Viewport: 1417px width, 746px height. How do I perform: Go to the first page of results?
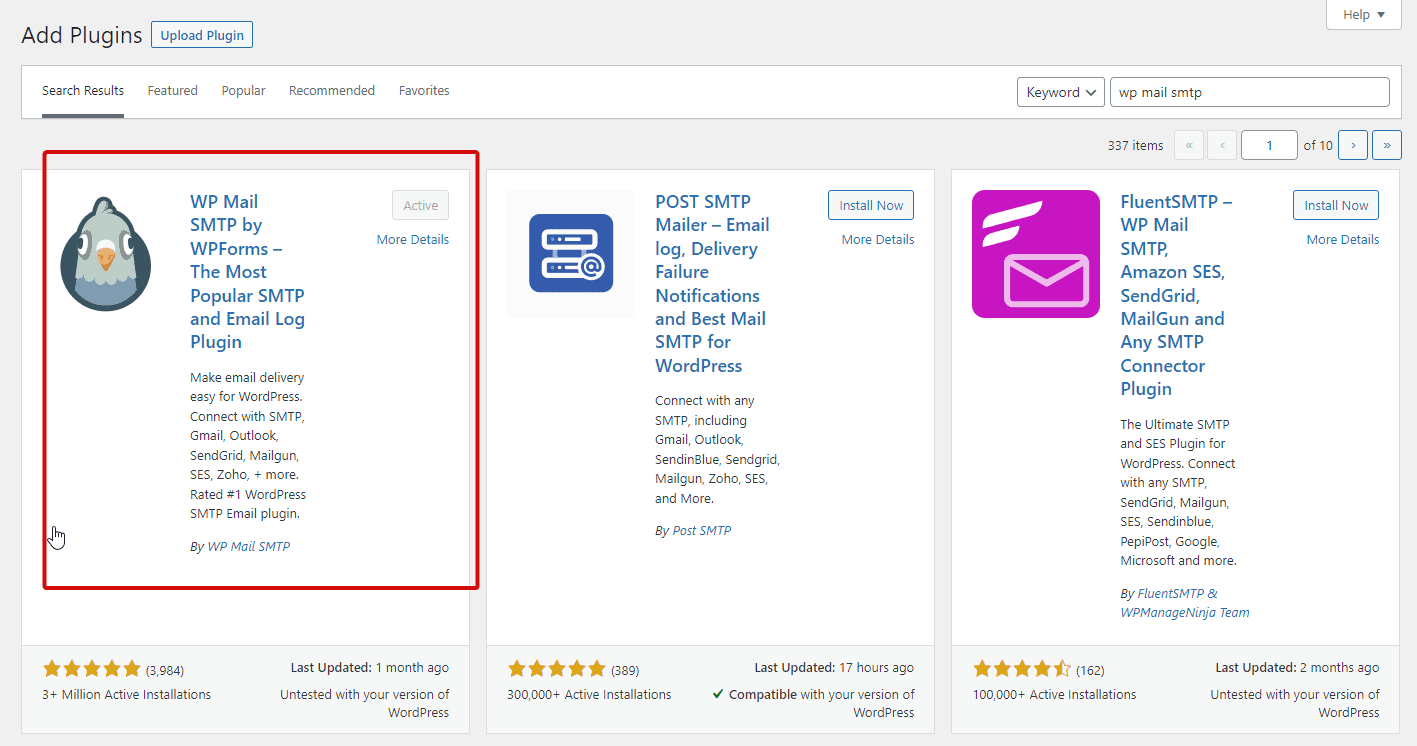1188,145
